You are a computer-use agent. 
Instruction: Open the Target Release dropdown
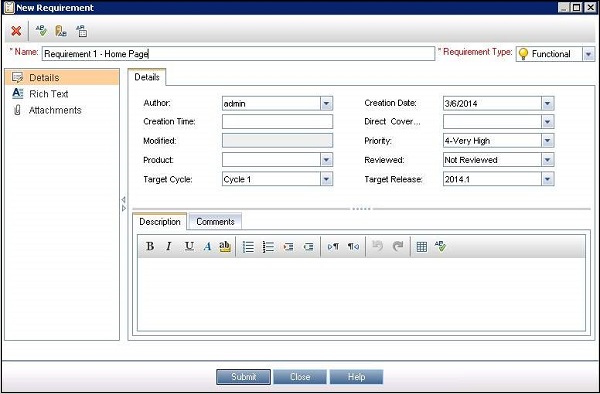point(547,179)
